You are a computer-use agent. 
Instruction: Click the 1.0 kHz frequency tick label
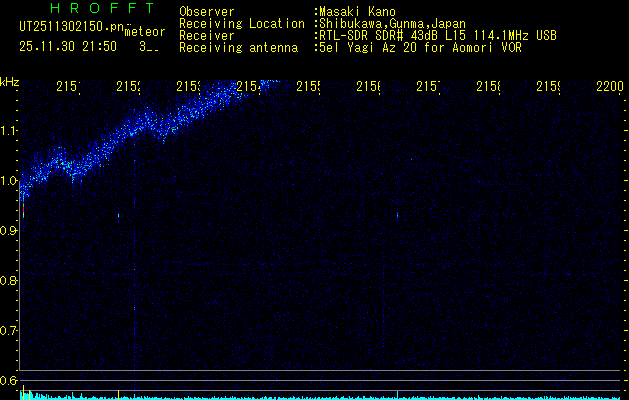(9, 181)
